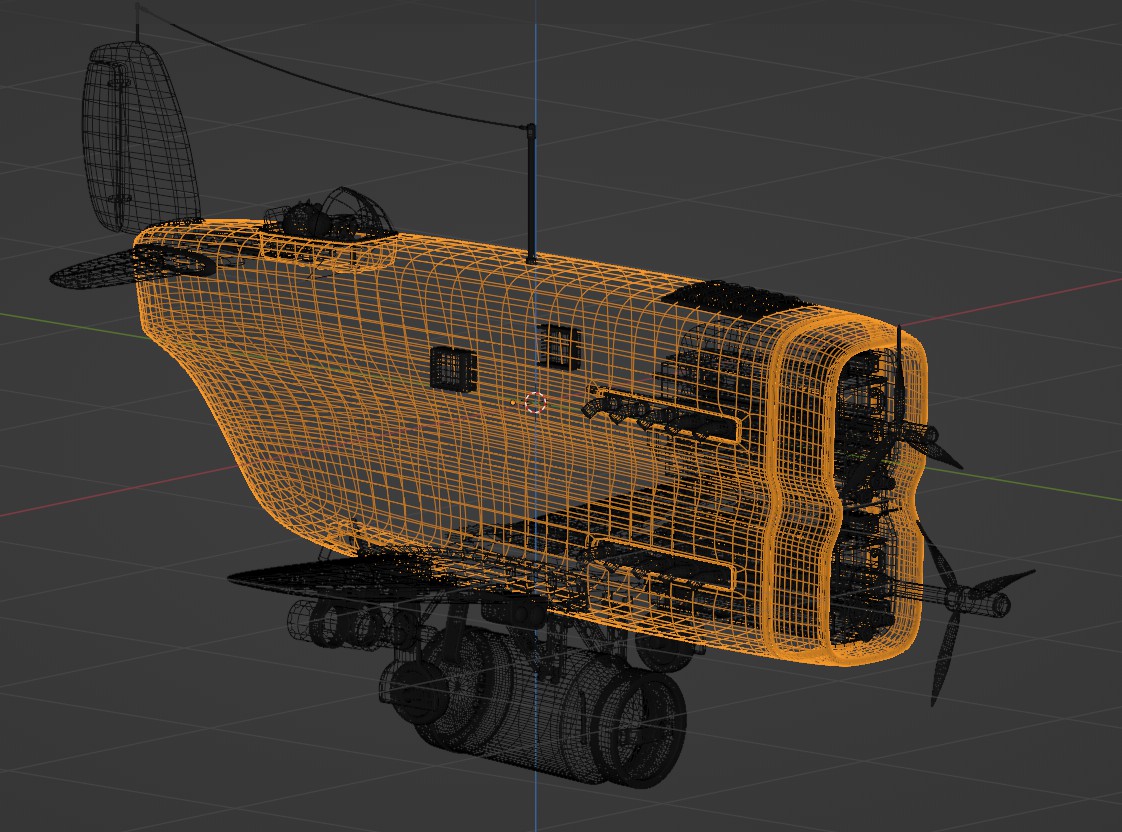
Task: Select the vertical tail fin mesh
Action: (140, 136)
